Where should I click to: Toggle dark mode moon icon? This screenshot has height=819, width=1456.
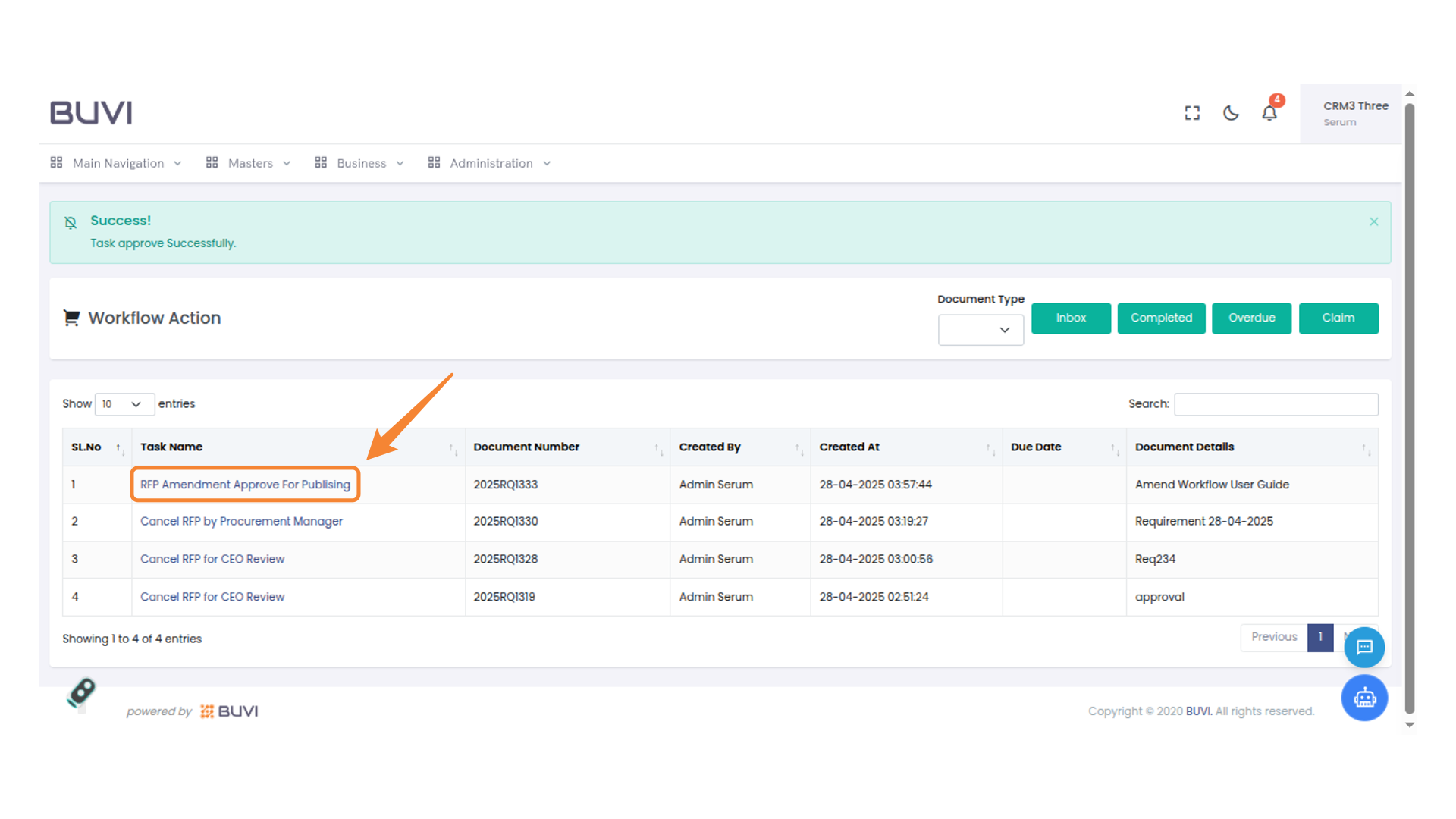click(x=1231, y=113)
